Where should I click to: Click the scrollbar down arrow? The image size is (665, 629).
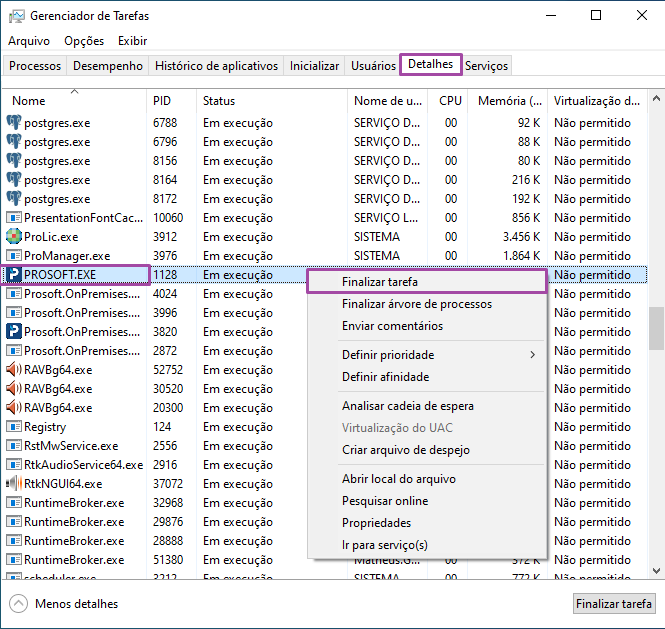point(656,571)
